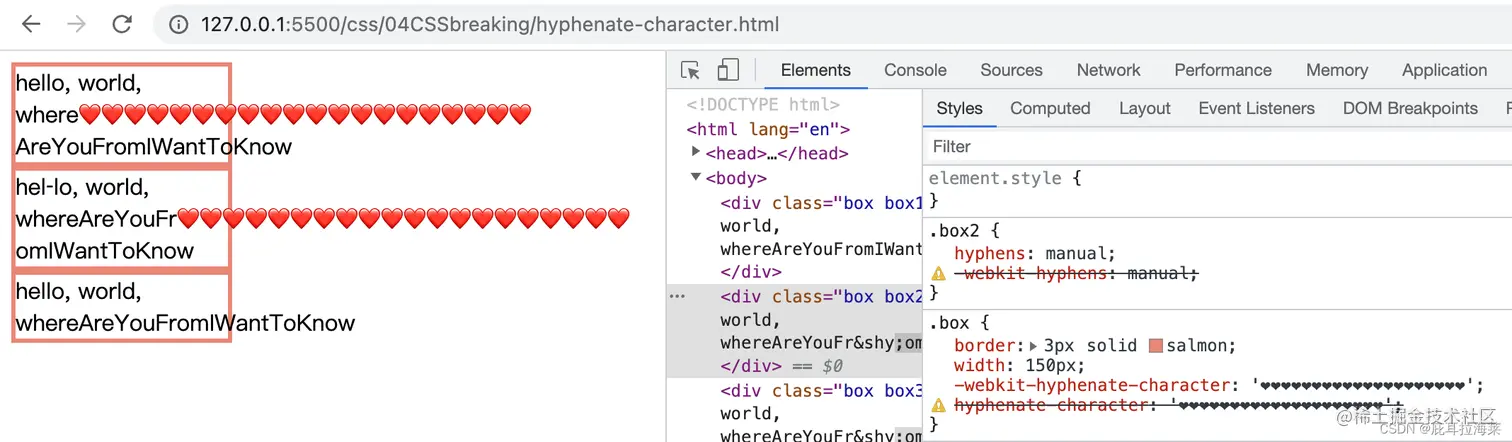Screen dimensions: 1512x442
Task: Toggle the device toolbar icon
Action: (x=728, y=70)
